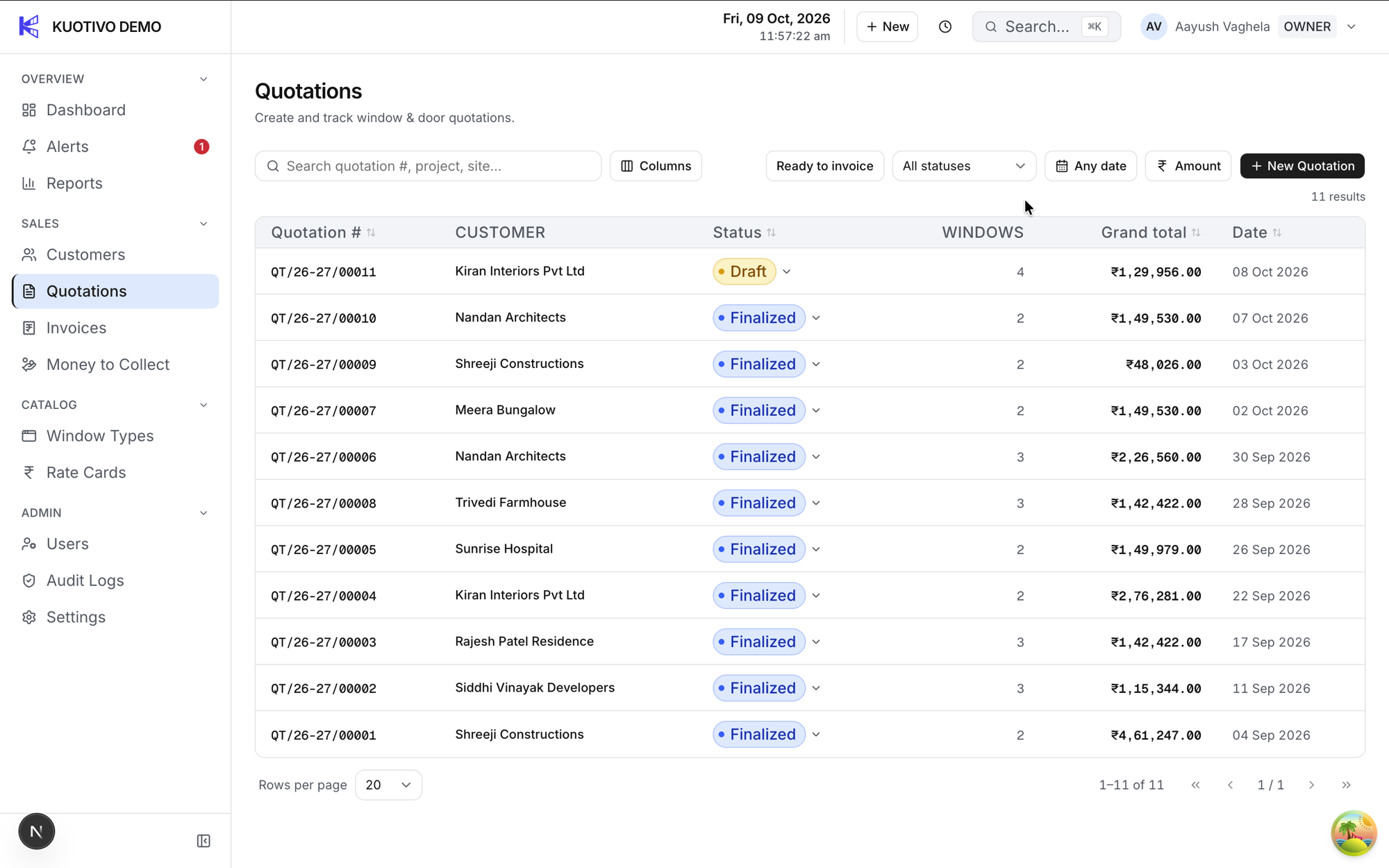Go to first page icon
The width and height of the screenshot is (1389, 868).
tap(1195, 785)
